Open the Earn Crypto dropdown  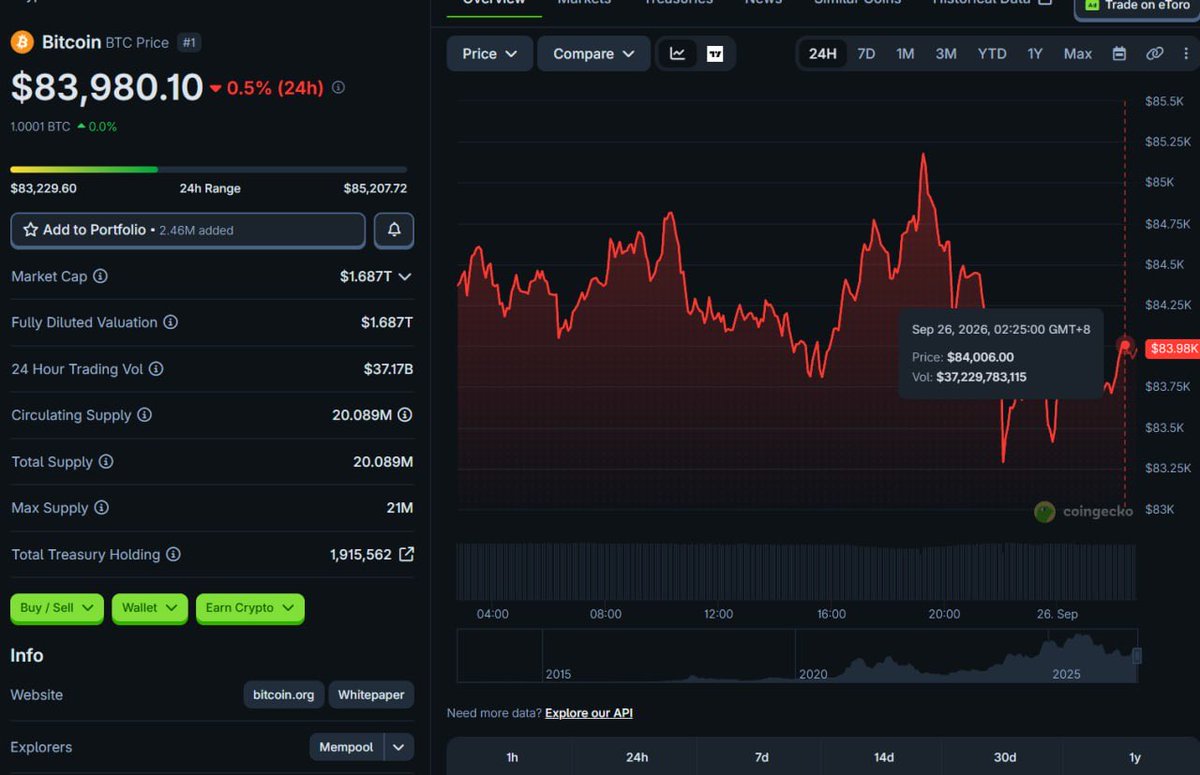click(x=250, y=608)
